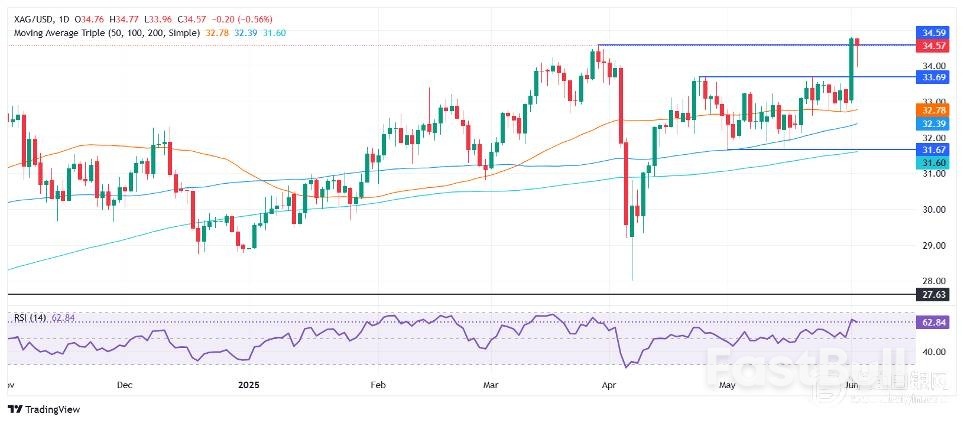Viewport: 964px width, 424px height.
Task: Click the TradingView logo icon
Action: [14, 408]
